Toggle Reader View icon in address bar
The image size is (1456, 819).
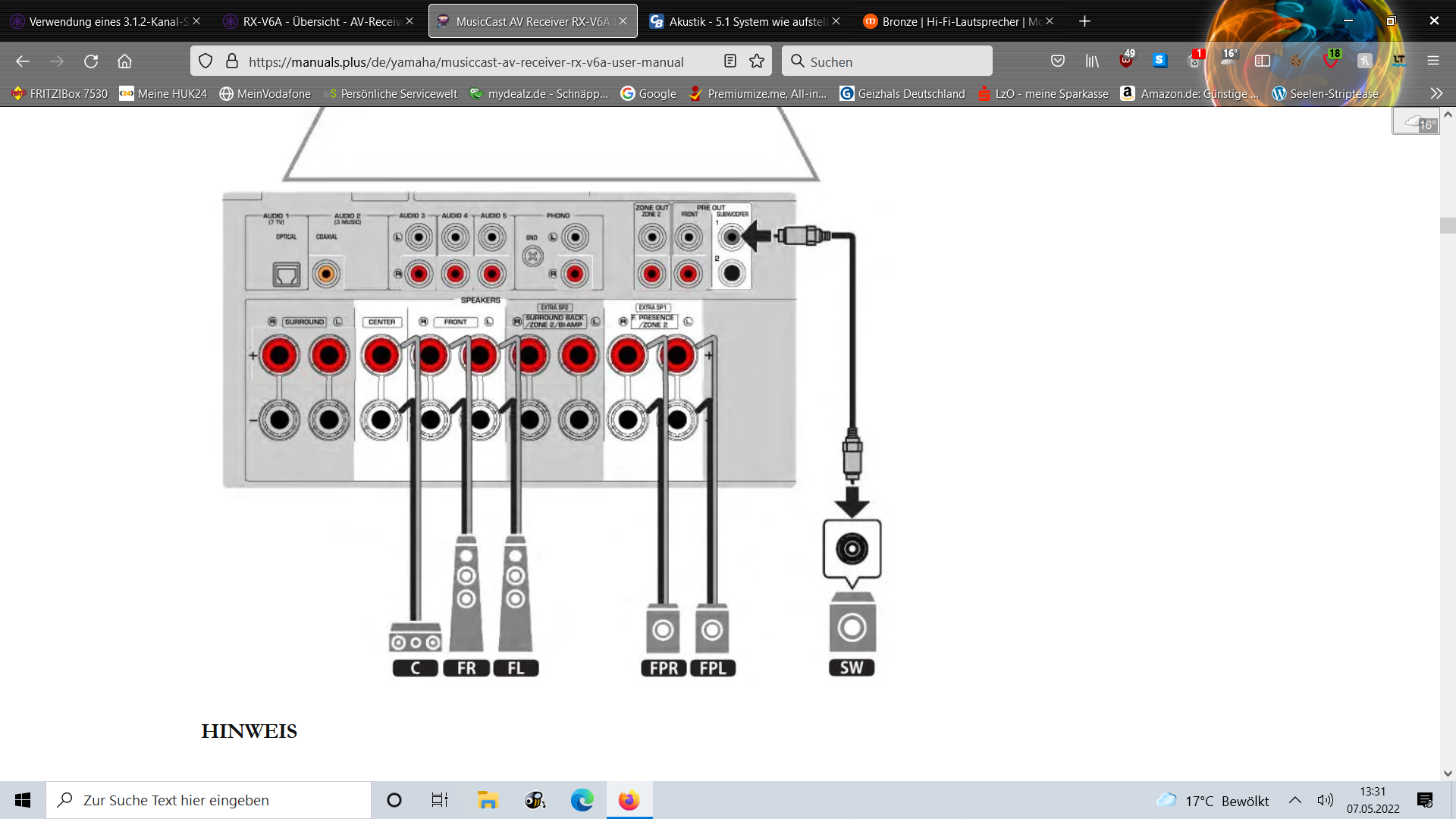pyautogui.click(x=730, y=61)
